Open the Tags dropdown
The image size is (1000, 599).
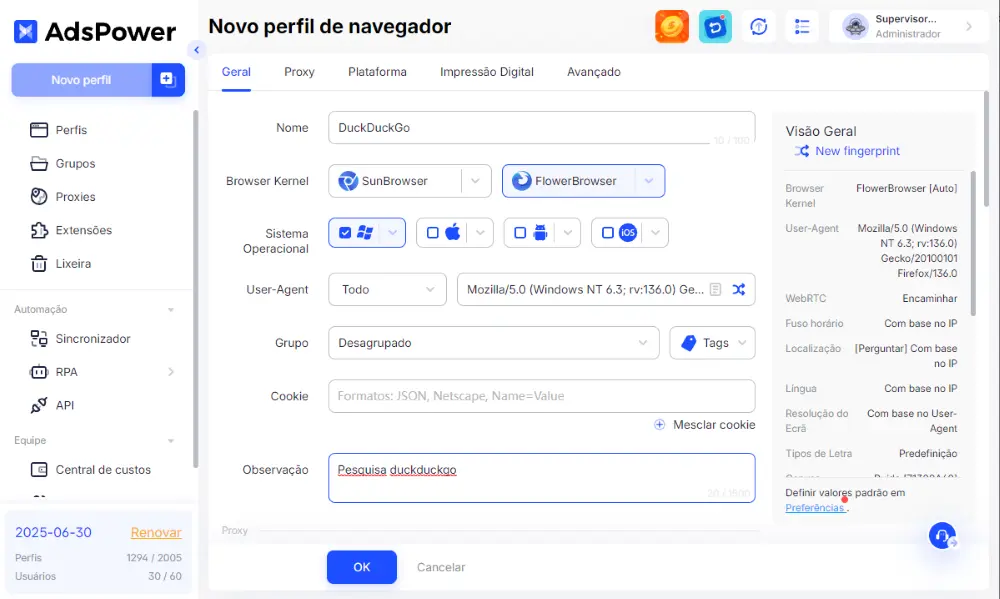712,343
